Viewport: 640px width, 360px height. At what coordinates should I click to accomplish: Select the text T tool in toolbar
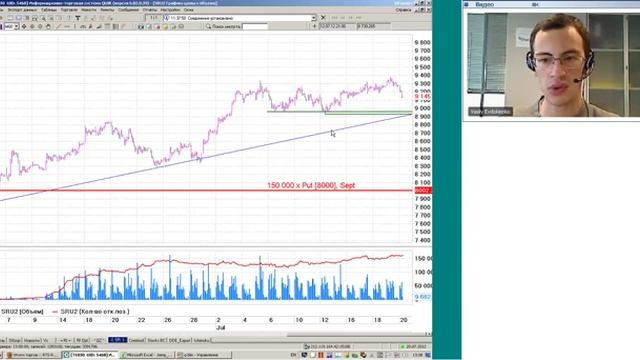[x=78, y=18]
